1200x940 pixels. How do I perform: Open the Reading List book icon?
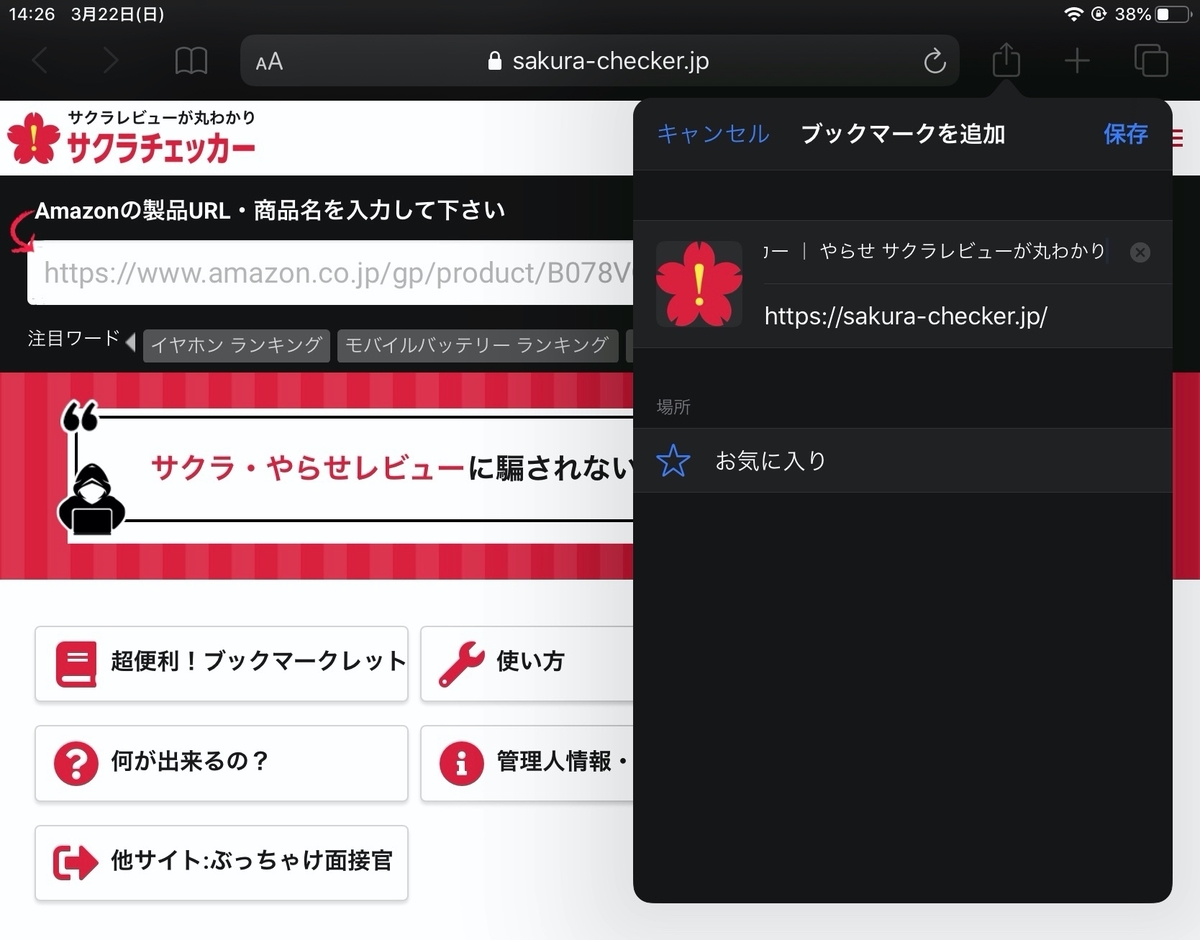tap(191, 60)
